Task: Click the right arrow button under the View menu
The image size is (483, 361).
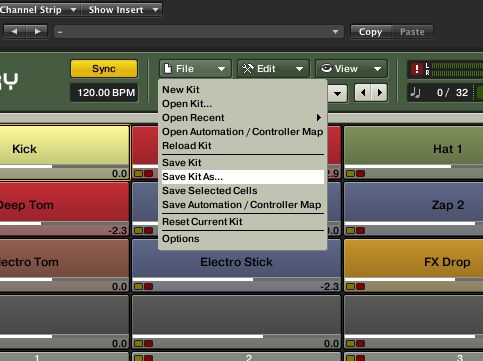Action: [x=379, y=92]
